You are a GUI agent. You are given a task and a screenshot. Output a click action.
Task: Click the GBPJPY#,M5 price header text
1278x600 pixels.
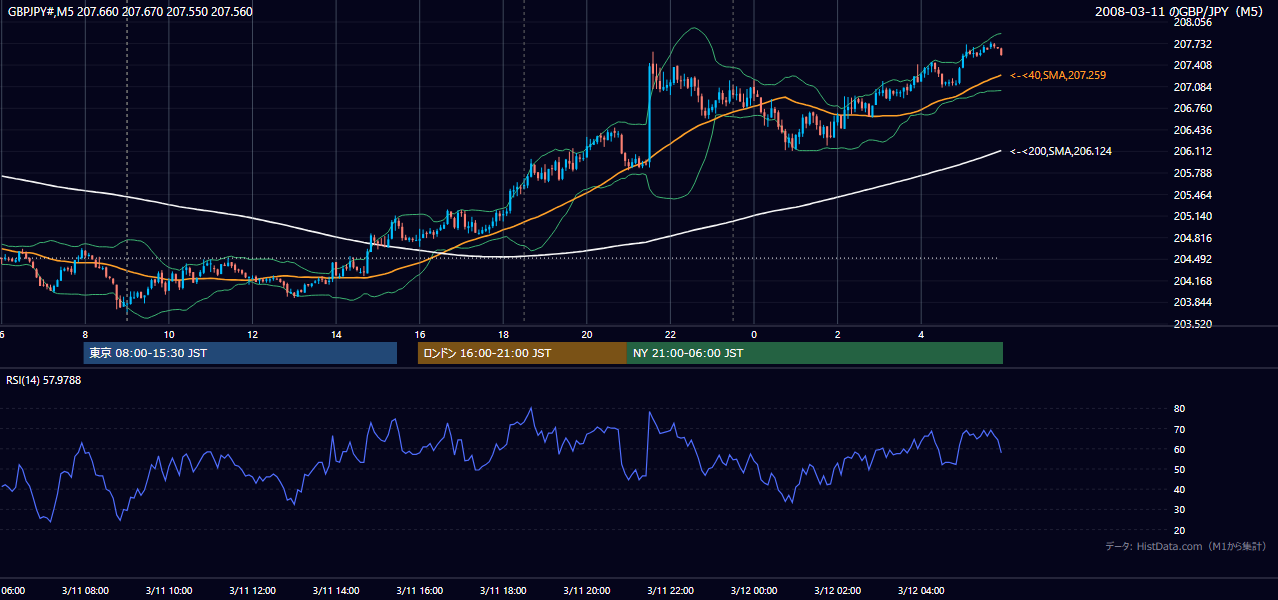click(x=130, y=12)
